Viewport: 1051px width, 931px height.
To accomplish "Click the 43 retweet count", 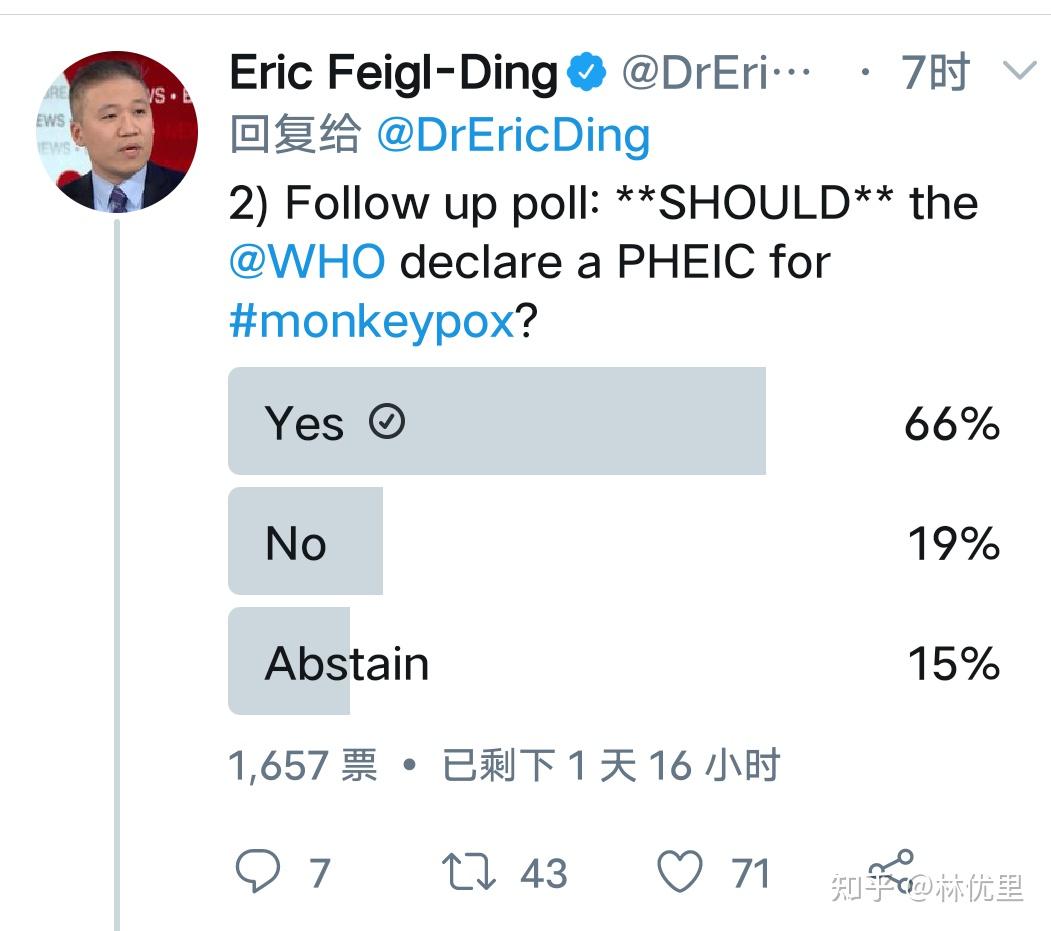I will [x=544, y=873].
